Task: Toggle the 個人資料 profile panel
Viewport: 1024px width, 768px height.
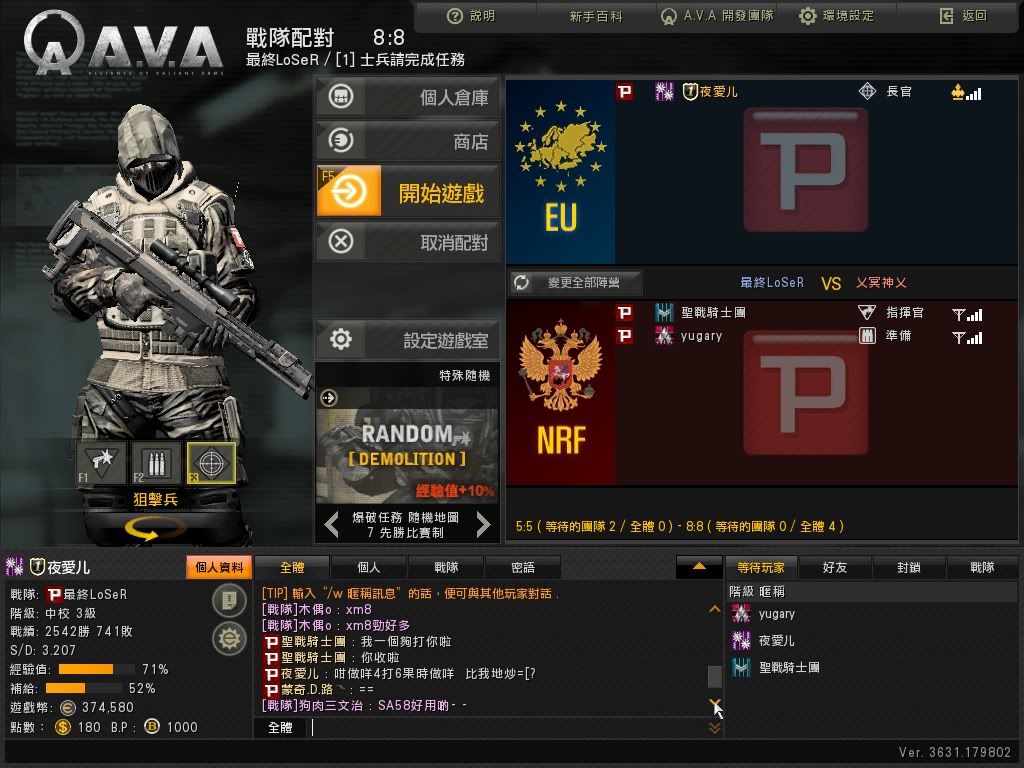Action: pos(219,568)
